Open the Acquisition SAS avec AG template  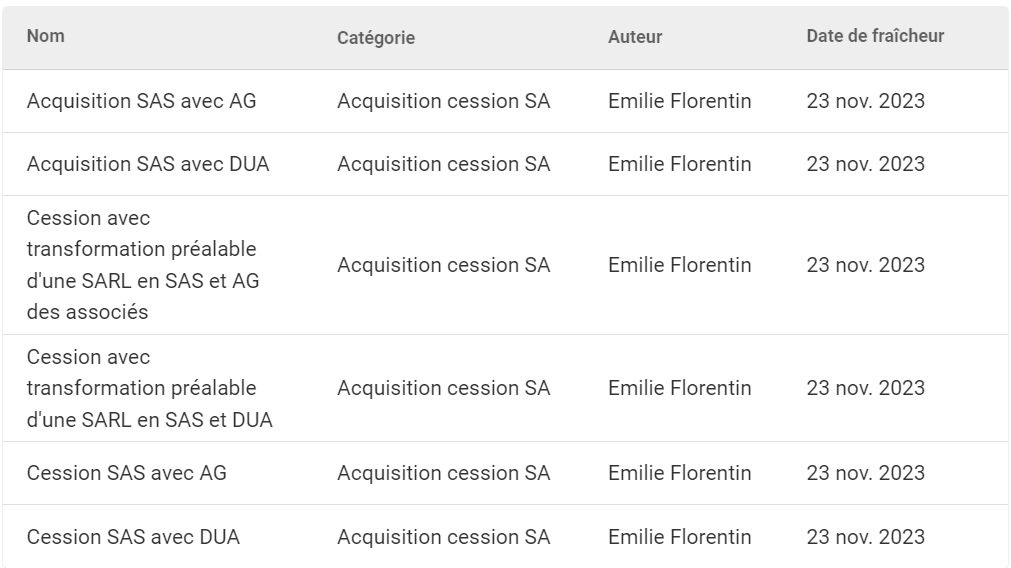coord(141,101)
